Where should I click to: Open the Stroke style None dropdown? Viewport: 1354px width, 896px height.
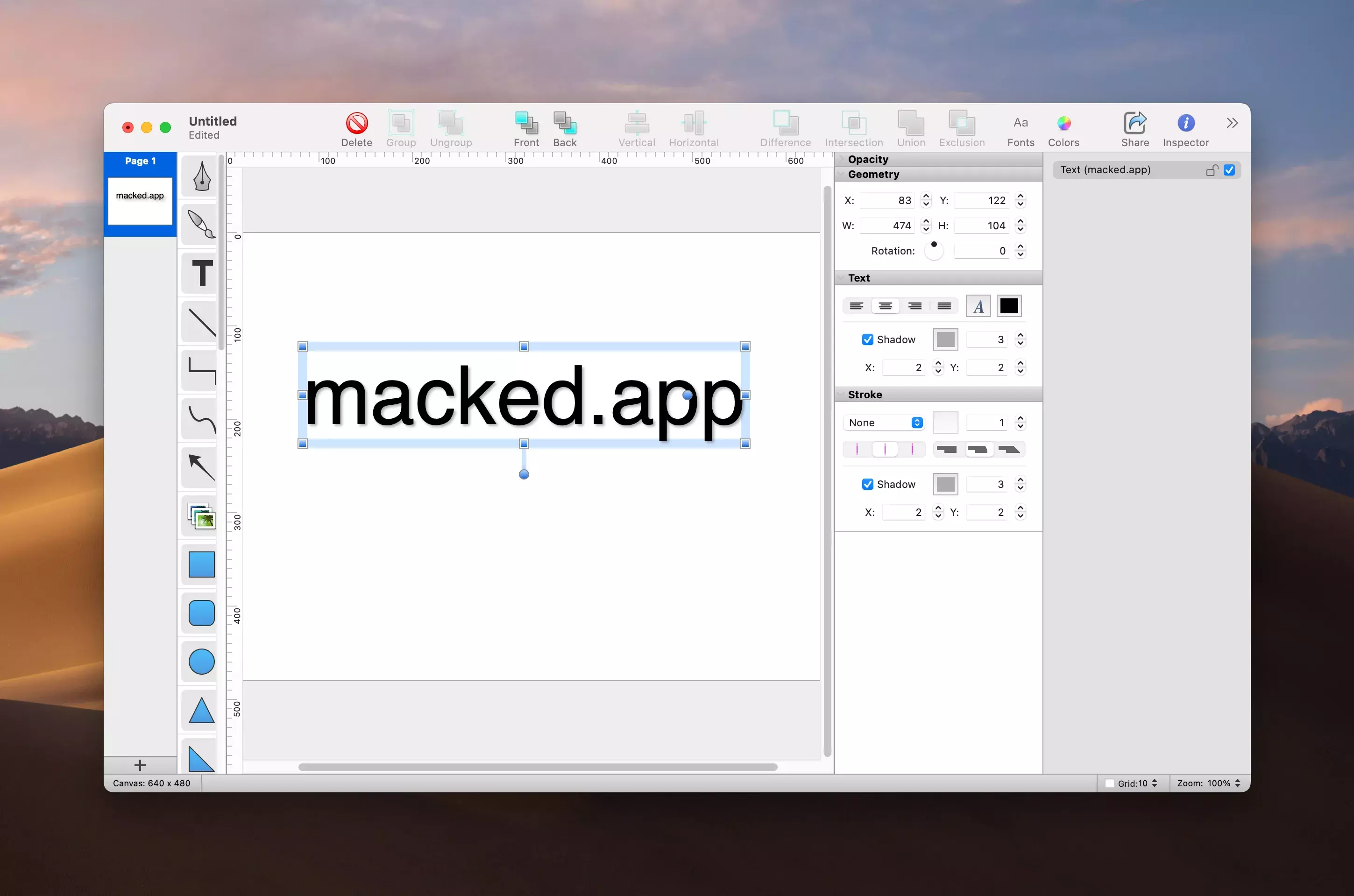(884, 422)
